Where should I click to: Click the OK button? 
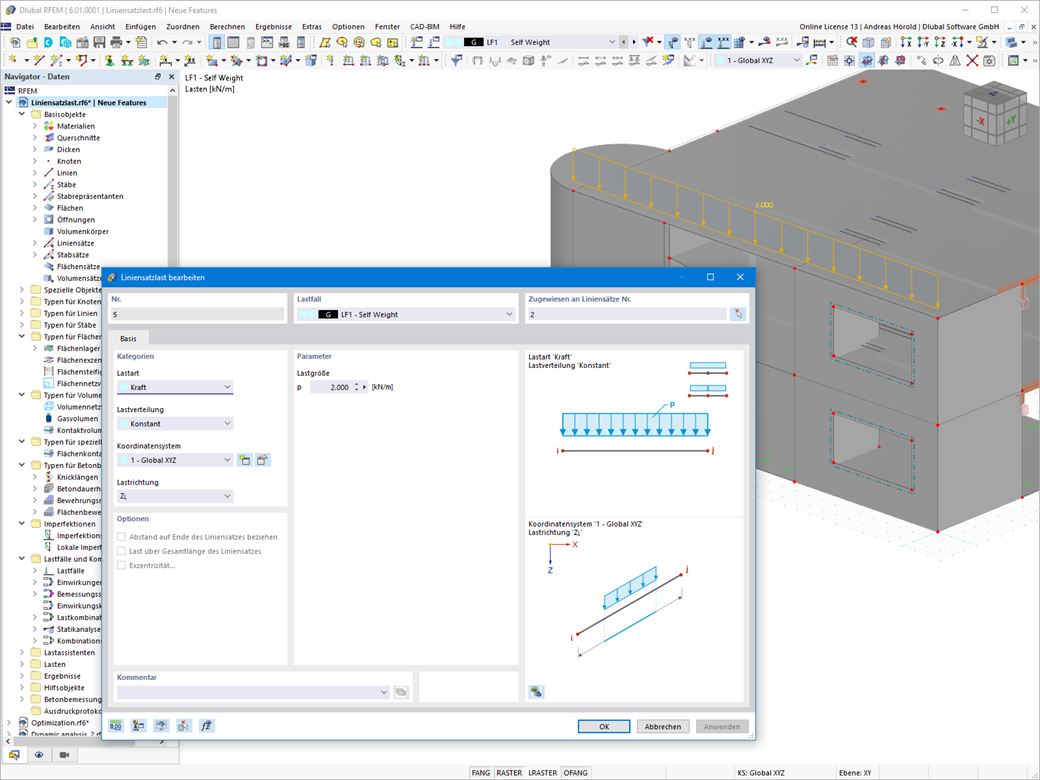point(604,726)
